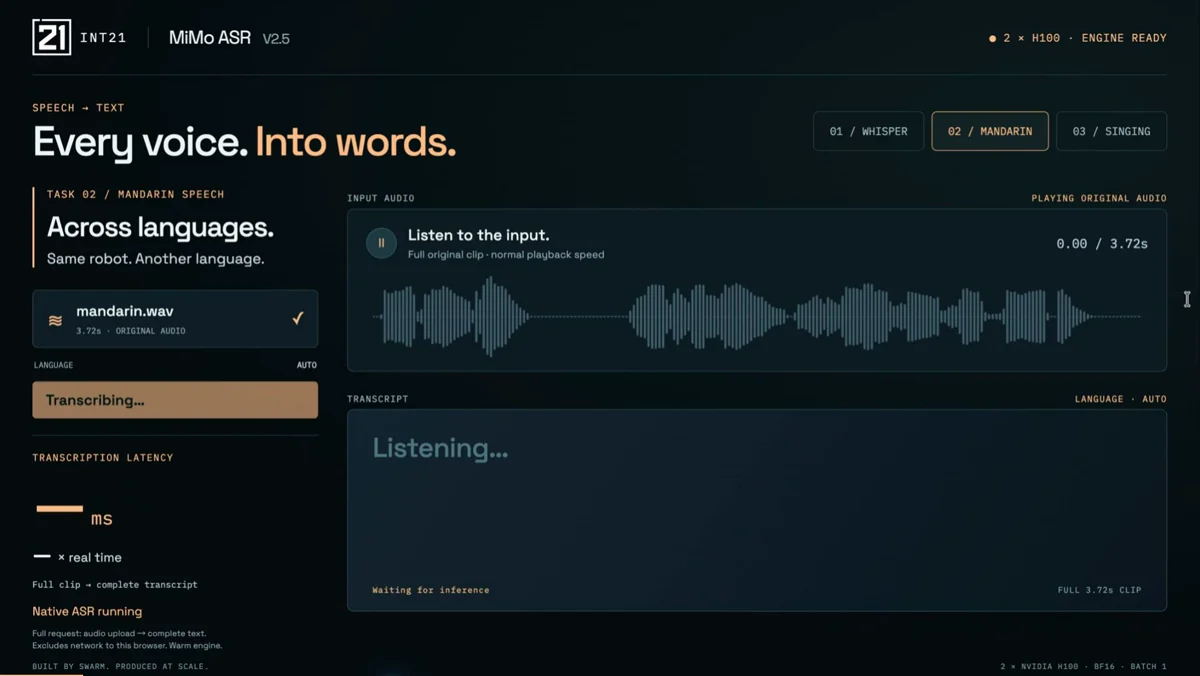Click the INT21 logo icon
Viewport: 1200px width, 676px height.
coord(52,38)
